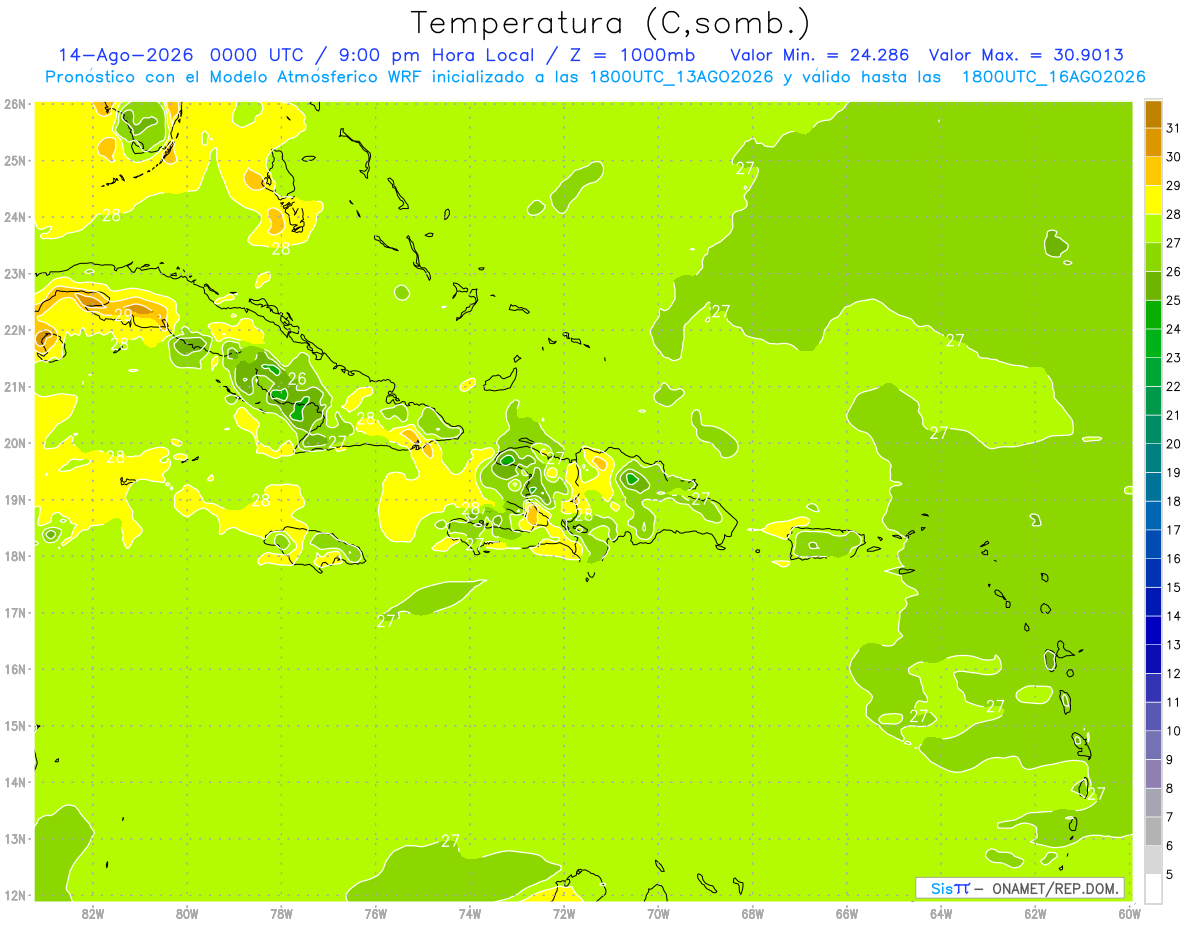Click the title 'Temperatura (C,somb.)'

[x=611, y=23]
